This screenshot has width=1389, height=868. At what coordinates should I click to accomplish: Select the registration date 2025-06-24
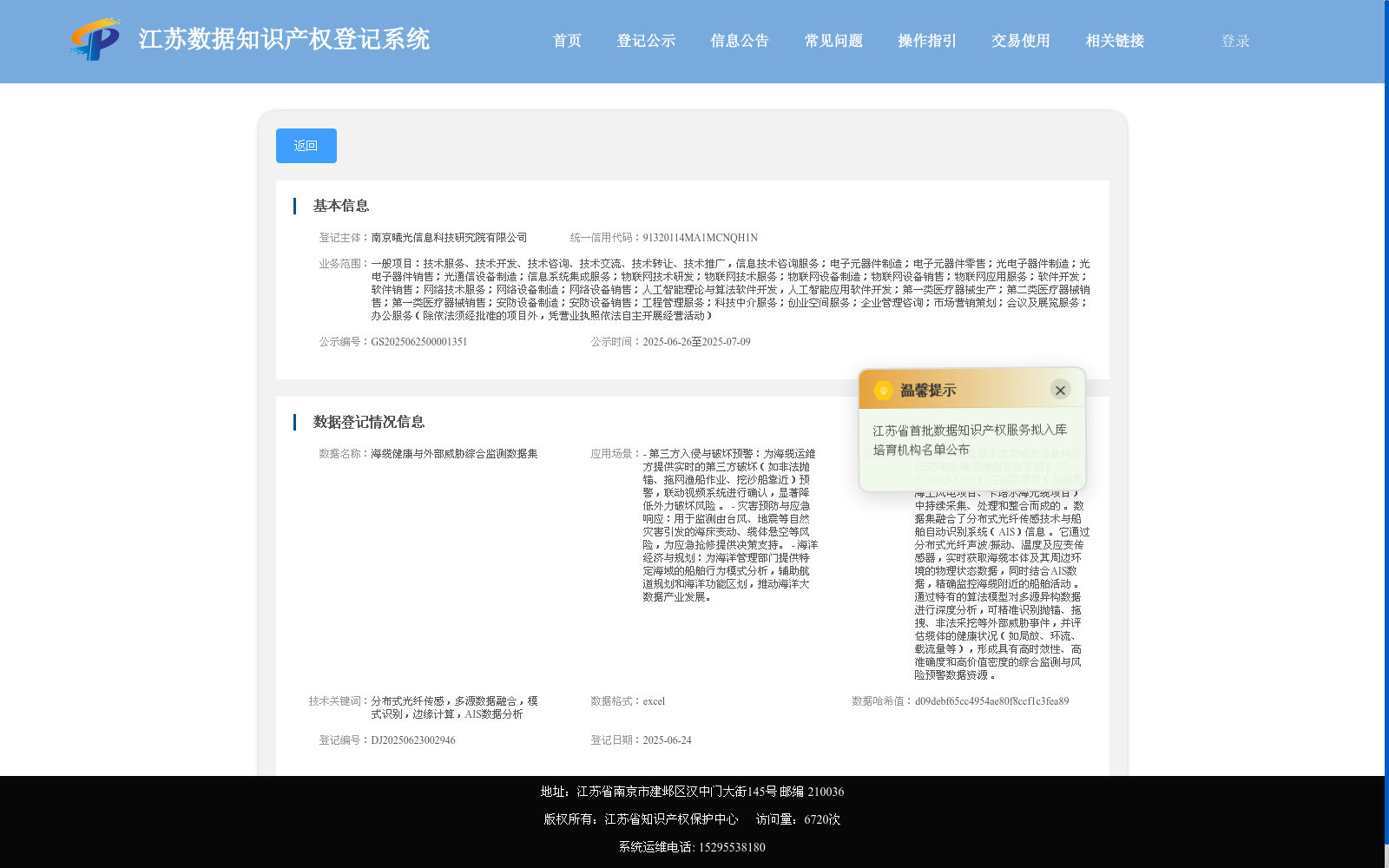(x=667, y=740)
